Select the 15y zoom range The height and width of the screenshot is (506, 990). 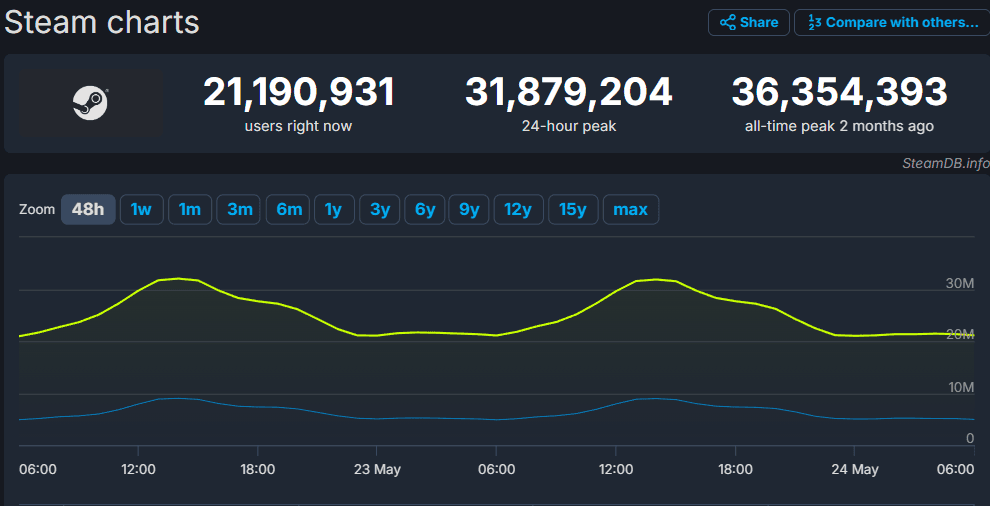click(x=573, y=209)
